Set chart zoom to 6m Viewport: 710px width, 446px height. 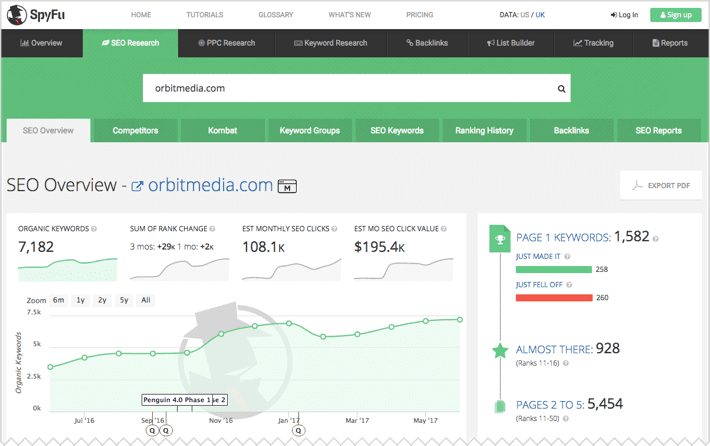coord(58,300)
